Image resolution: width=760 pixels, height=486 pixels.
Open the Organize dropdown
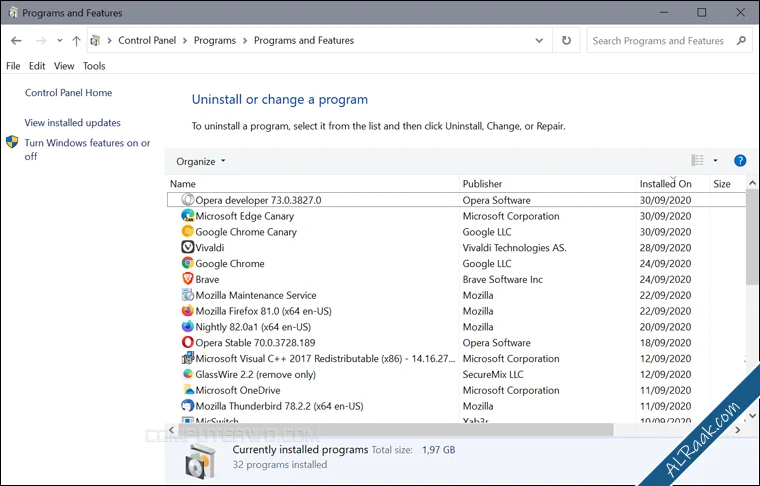tap(201, 161)
